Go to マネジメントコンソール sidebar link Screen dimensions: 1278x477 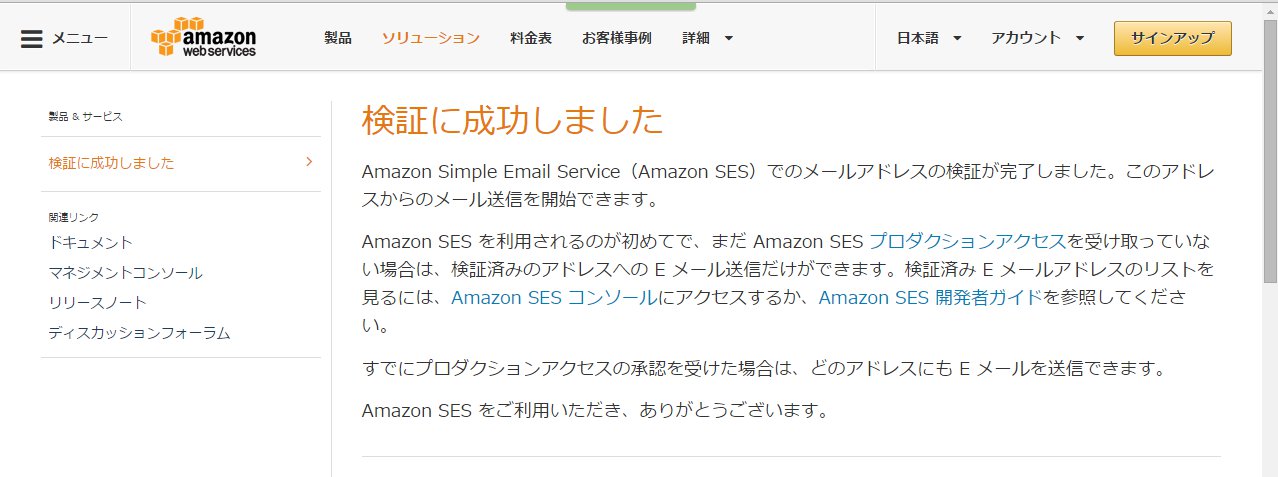click(x=126, y=272)
